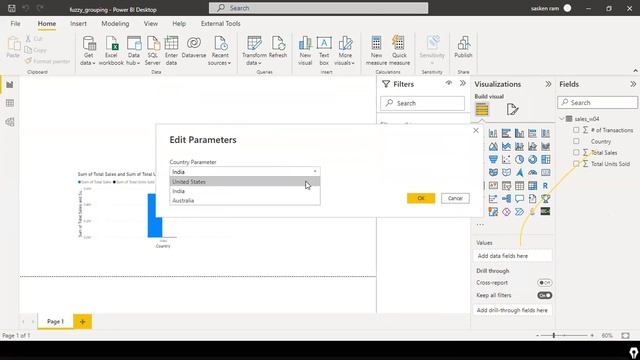640x360 pixels.
Task: Choose United States from the list
Action: click(x=245, y=182)
